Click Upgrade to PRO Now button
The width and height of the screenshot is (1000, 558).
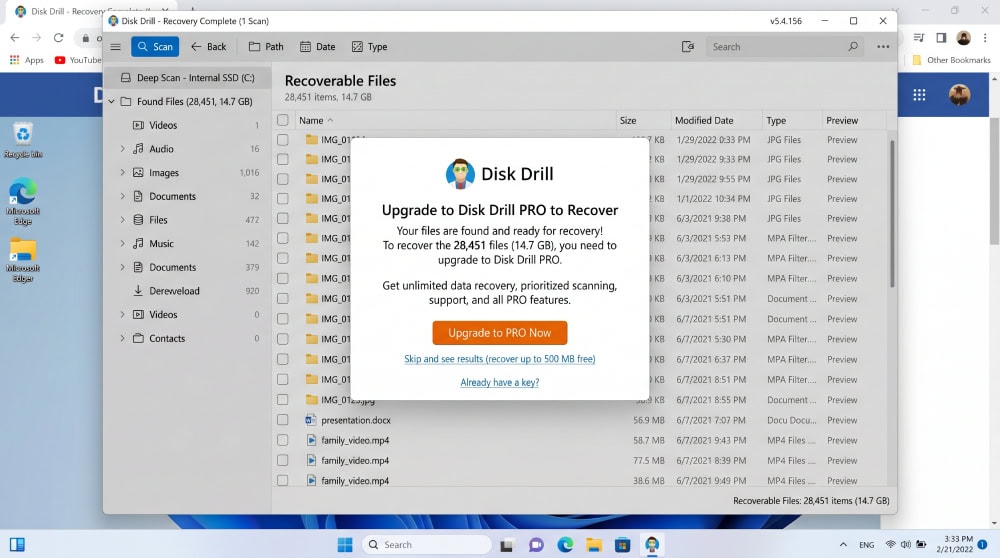499,333
